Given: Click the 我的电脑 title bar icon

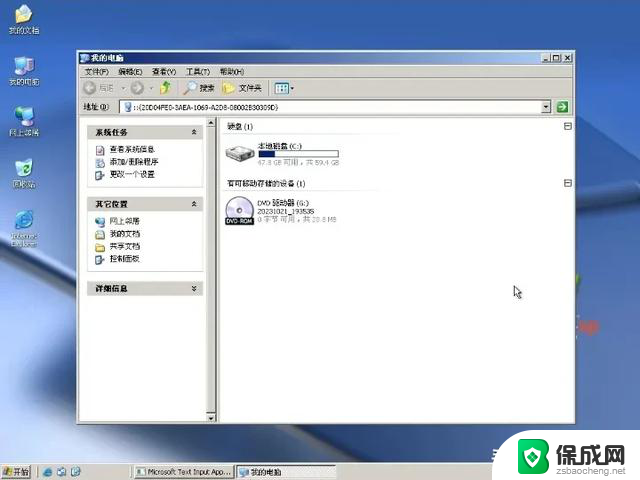Looking at the screenshot, I should click(x=84, y=58).
